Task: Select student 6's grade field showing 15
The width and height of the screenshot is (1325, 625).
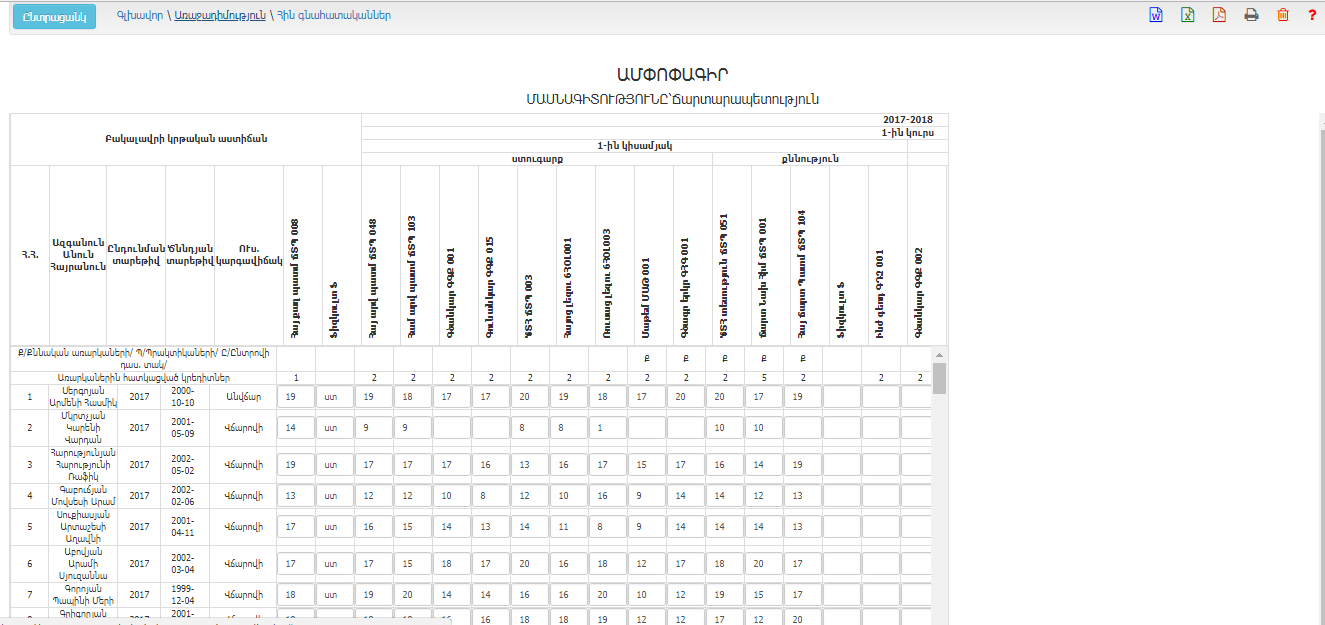Action: click(412, 564)
